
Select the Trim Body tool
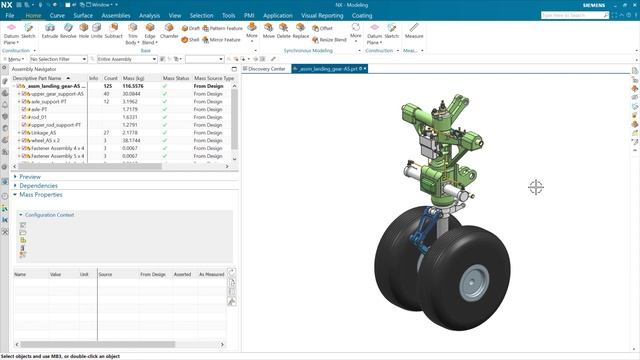click(x=132, y=33)
